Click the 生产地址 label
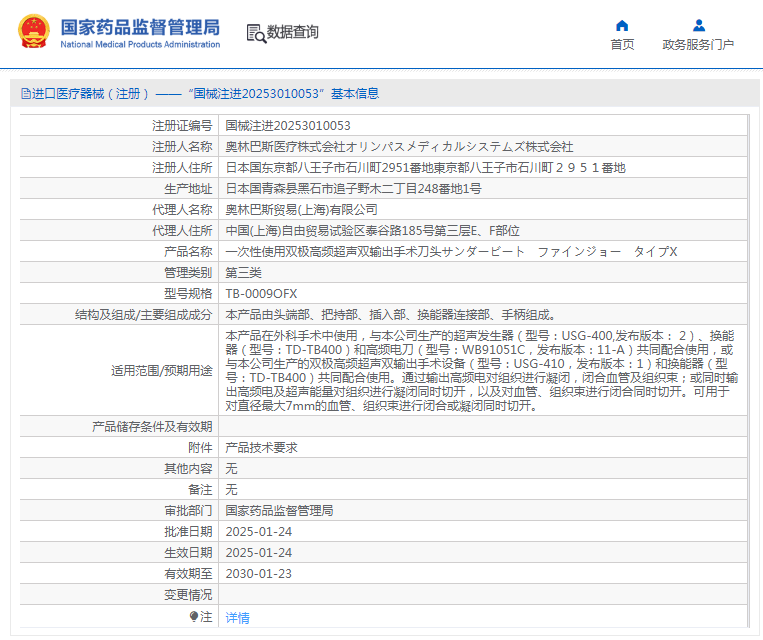 tap(188, 188)
